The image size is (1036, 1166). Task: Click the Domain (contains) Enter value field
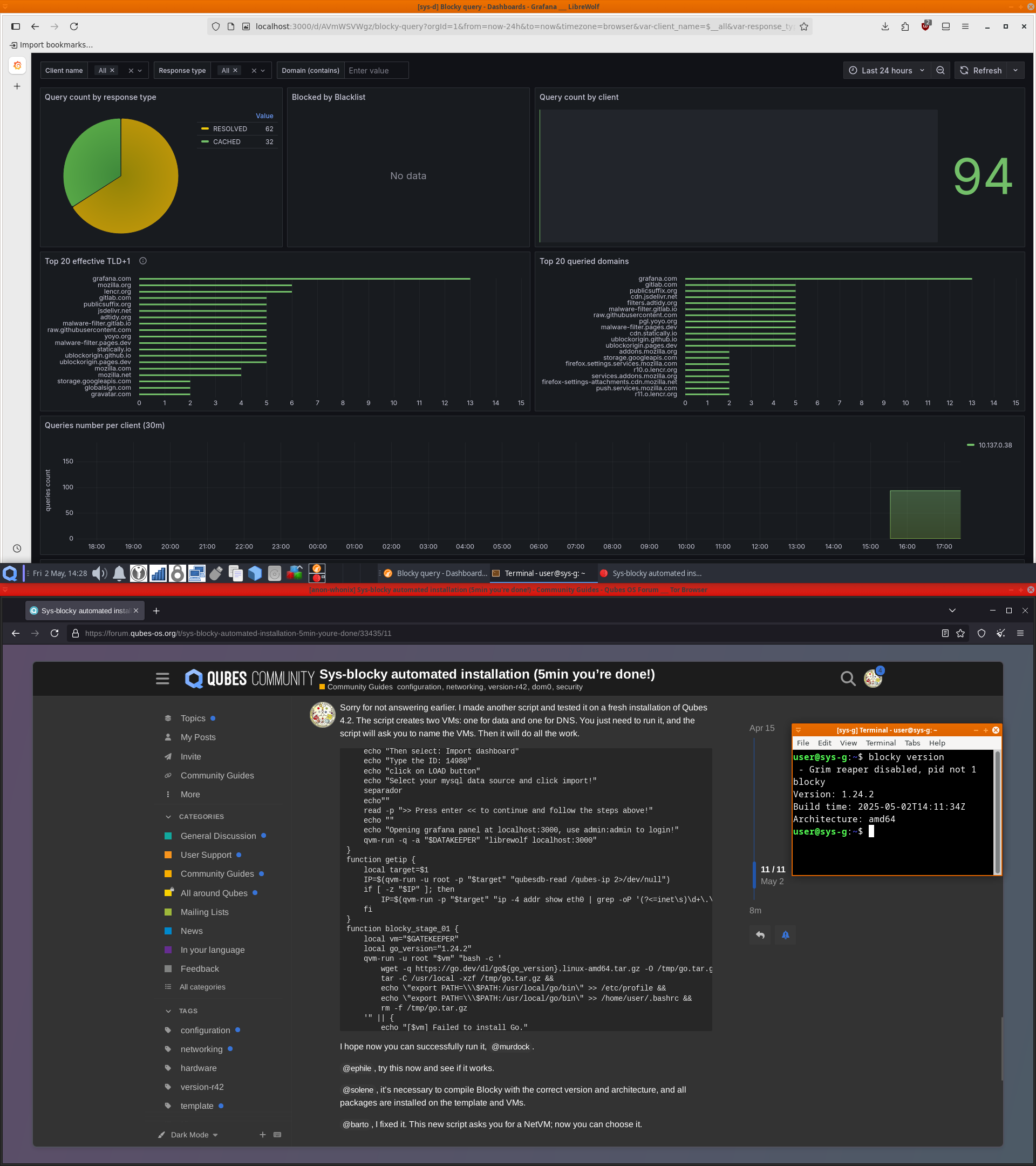tap(376, 70)
